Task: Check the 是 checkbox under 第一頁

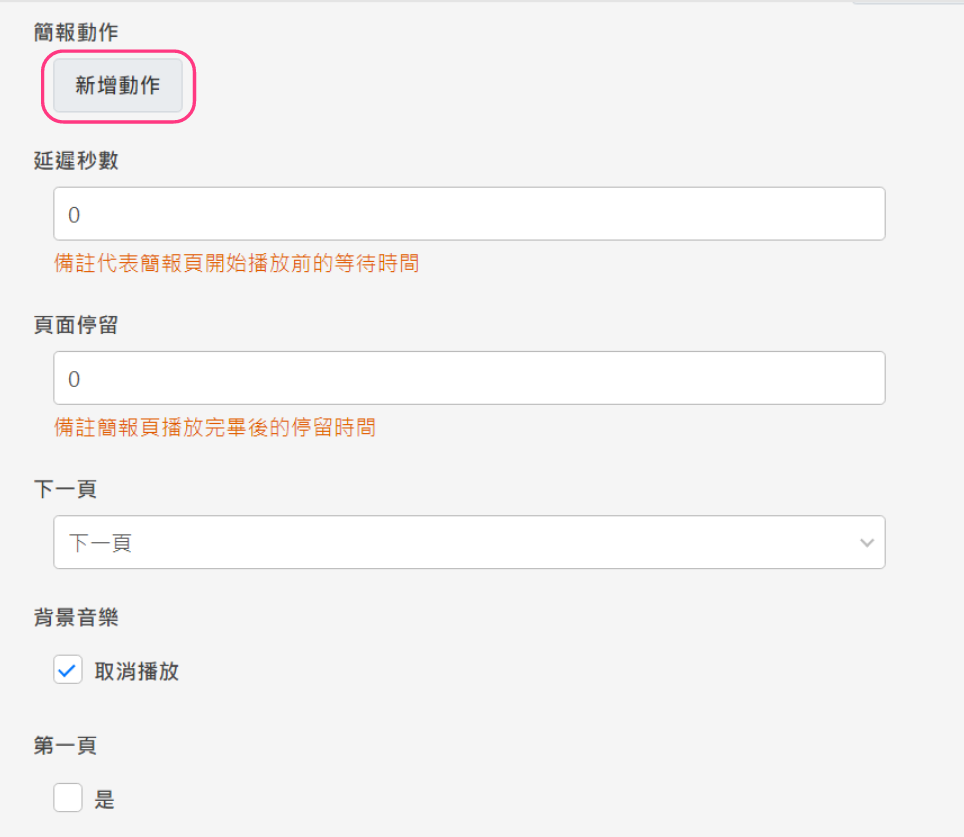Action: (68, 798)
